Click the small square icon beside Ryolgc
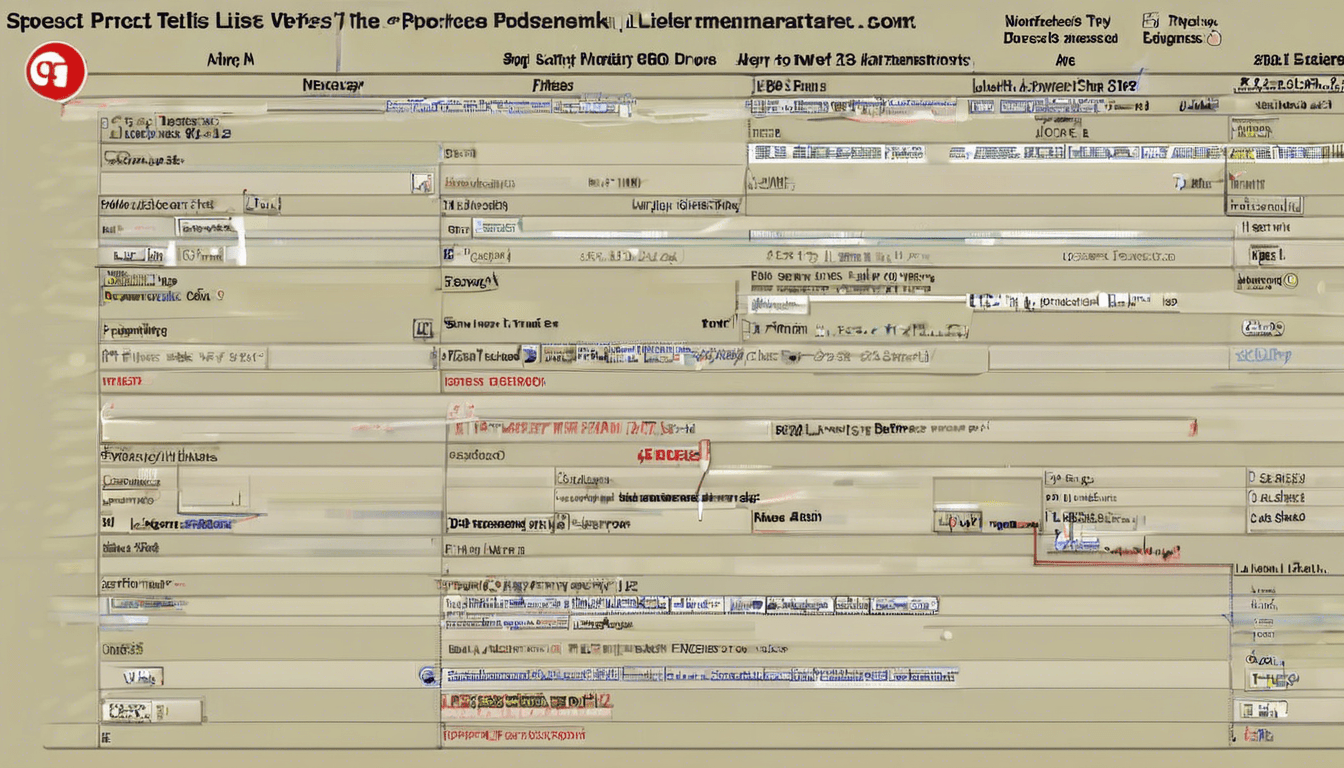The height and width of the screenshot is (768, 1344). [1151, 19]
